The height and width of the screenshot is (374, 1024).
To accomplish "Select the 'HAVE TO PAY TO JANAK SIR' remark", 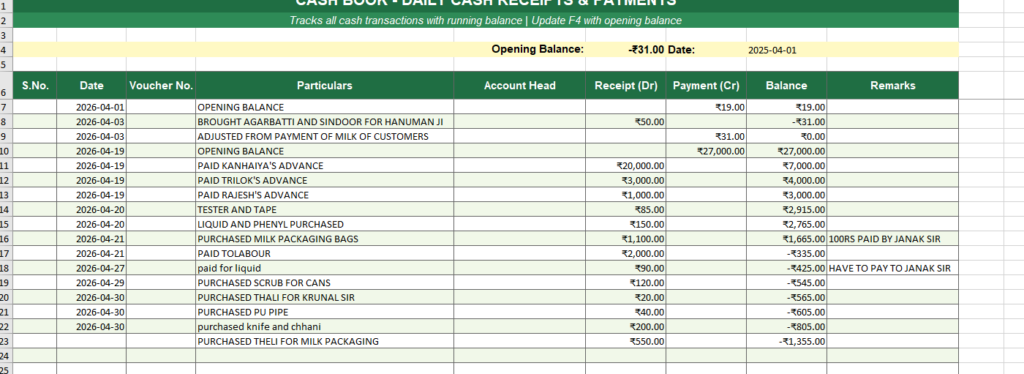I will pyautogui.click(x=892, y=268).
